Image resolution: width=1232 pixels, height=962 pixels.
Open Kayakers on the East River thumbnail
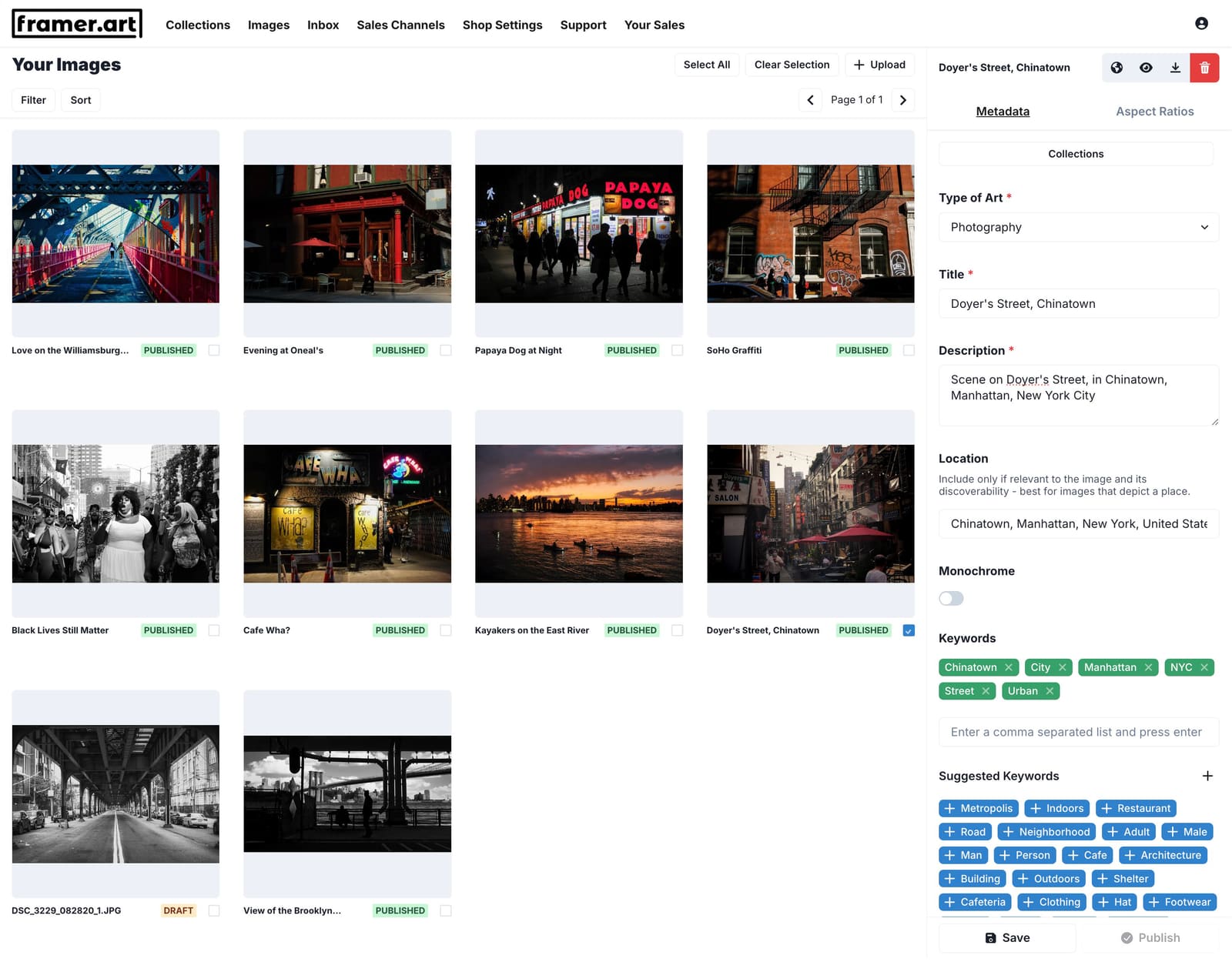pos(579,513)
